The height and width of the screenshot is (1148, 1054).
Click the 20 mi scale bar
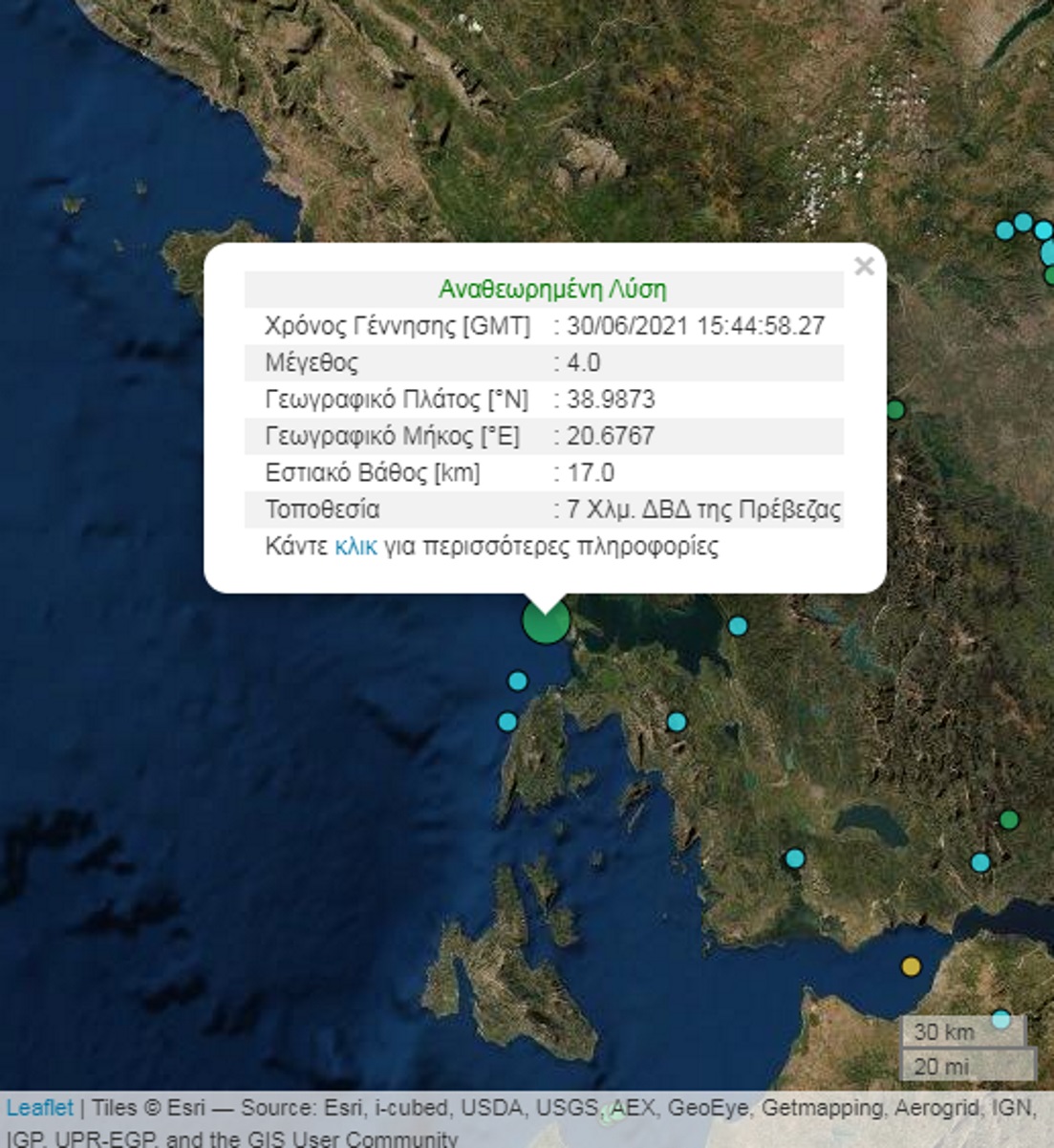968,1065
